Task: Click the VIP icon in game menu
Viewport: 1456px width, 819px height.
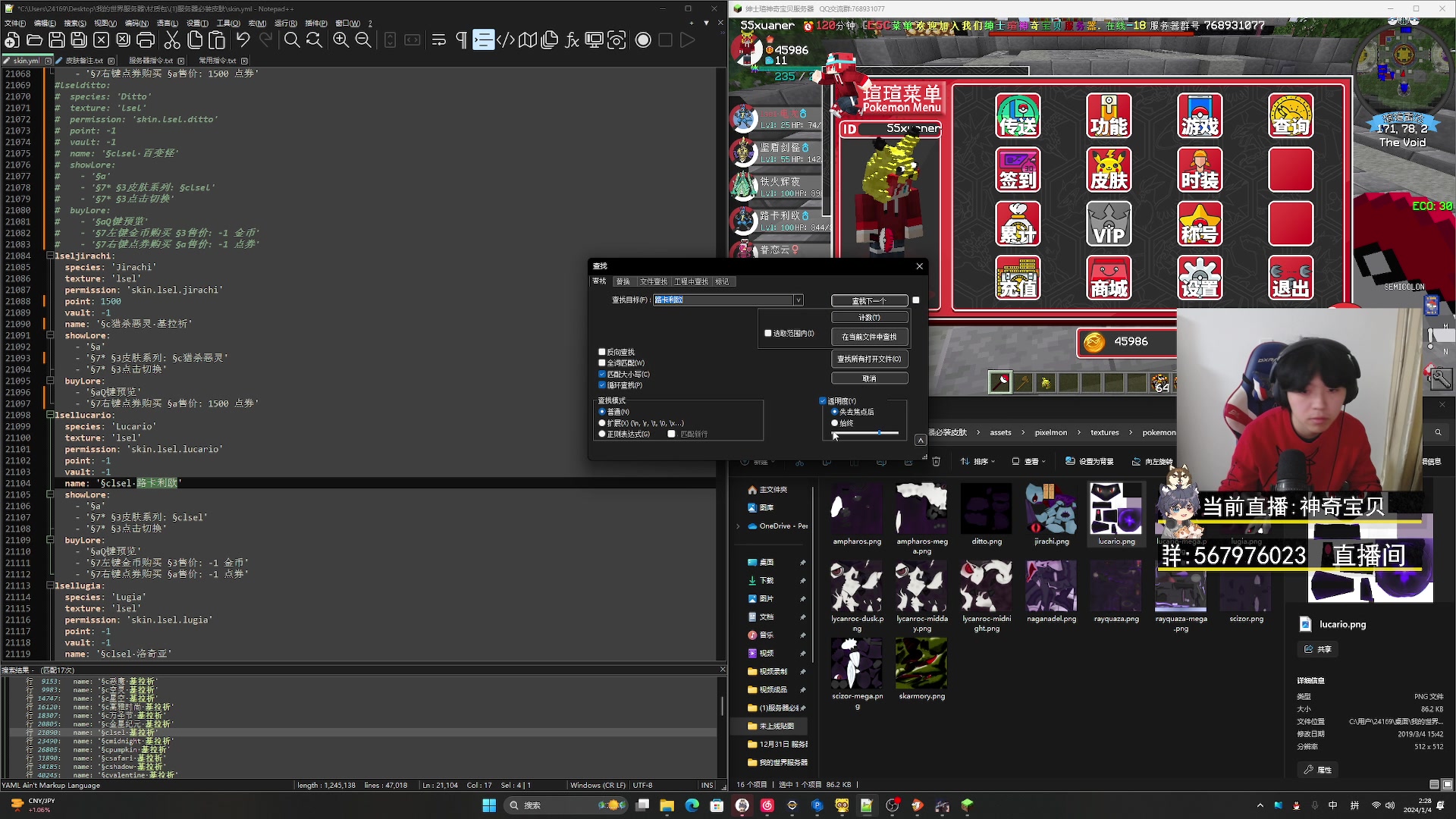Action: click(x=1109, y=224)
